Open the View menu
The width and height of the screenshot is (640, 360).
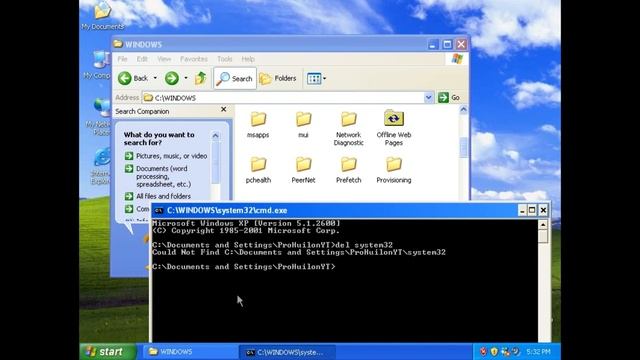click(x=164, y=59)
